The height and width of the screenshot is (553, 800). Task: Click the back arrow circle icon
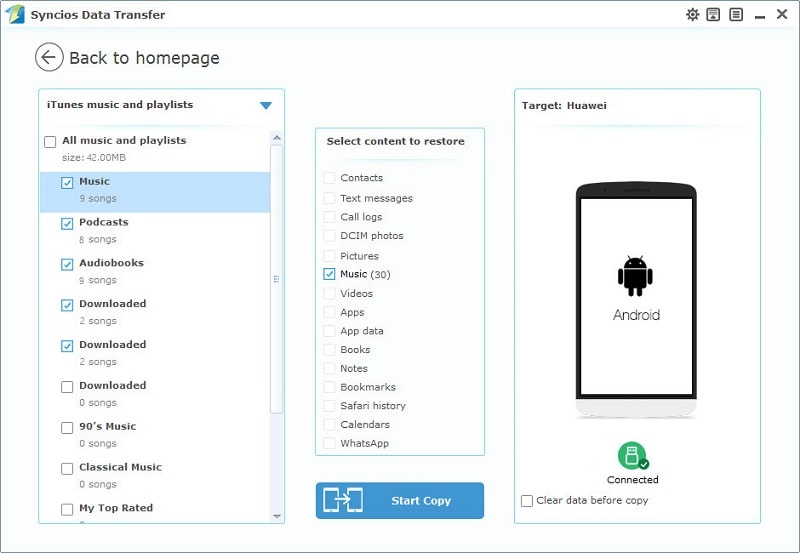(x=49, y=57)
